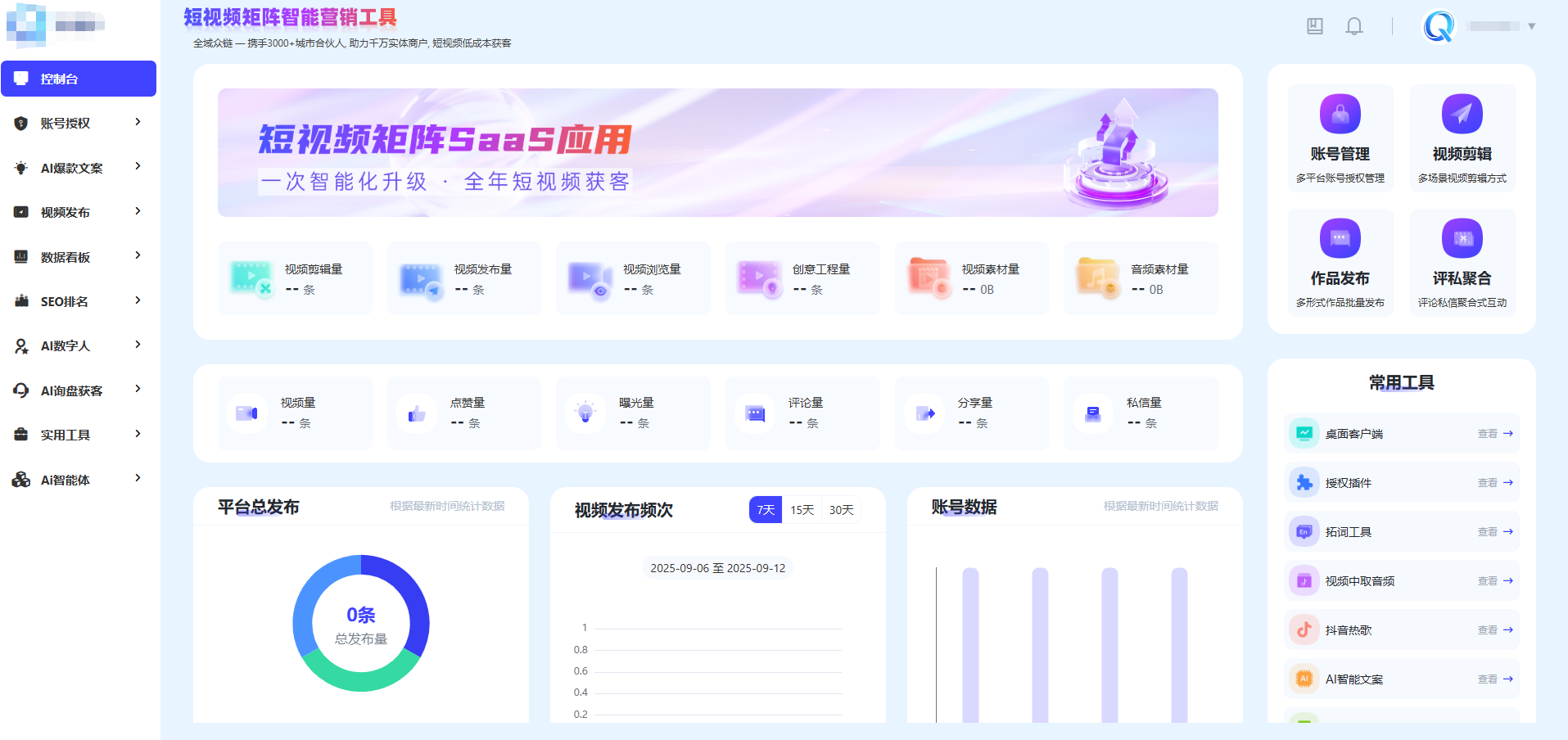Screen dimensions: 1568x740
Task: Click the 视频素材量 folder icon
Action: pyautogui.click(x=929, y=277)
